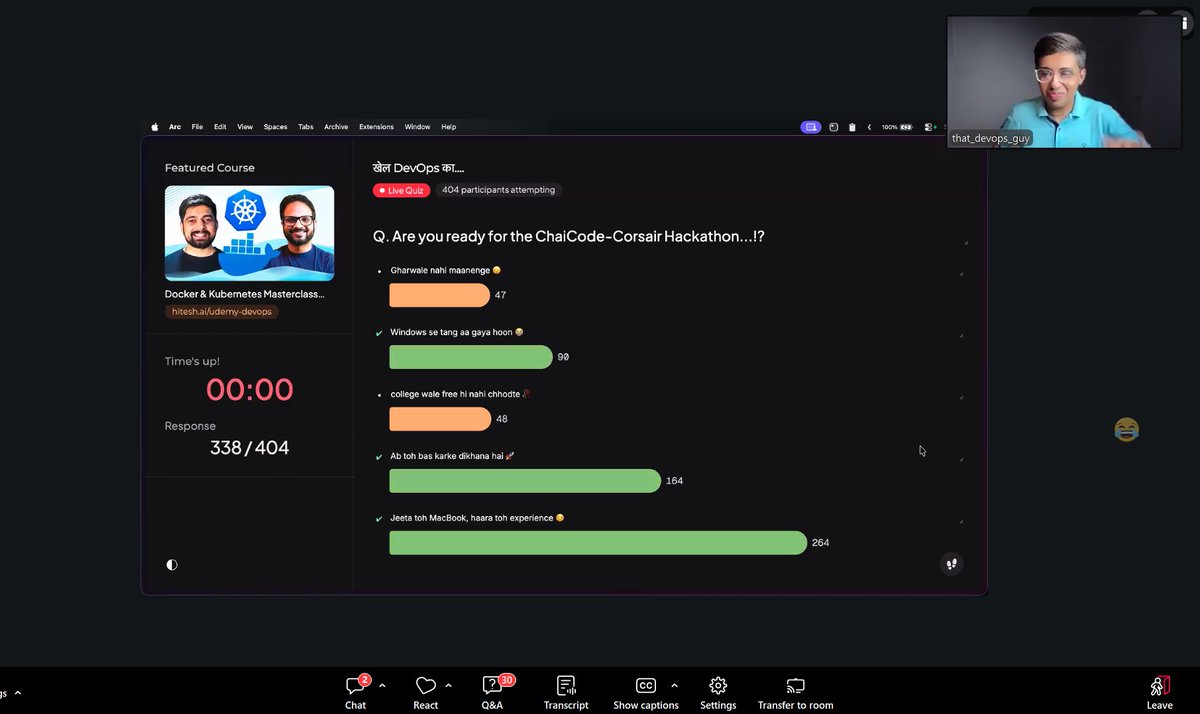Screen dimensions: 1200x714
Task: Click the 'Featured Course' heading
Action: [210, 168]
